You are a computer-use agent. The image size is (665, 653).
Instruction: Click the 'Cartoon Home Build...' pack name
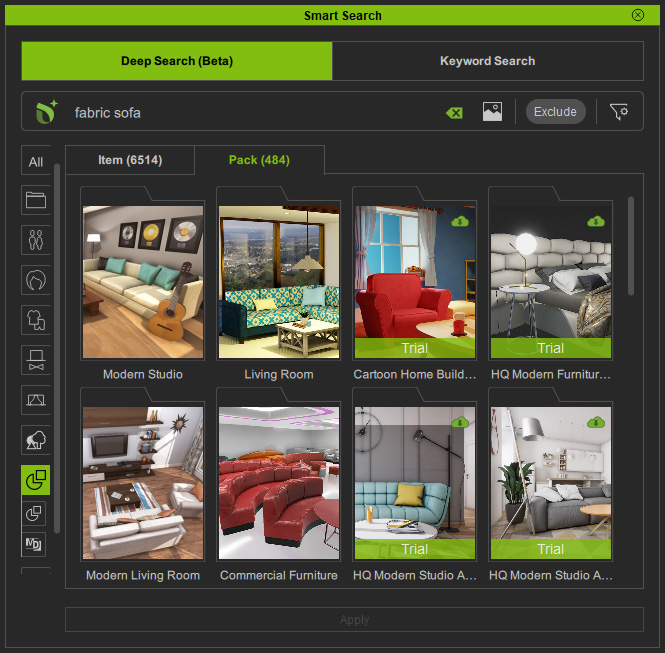(415, 374)
